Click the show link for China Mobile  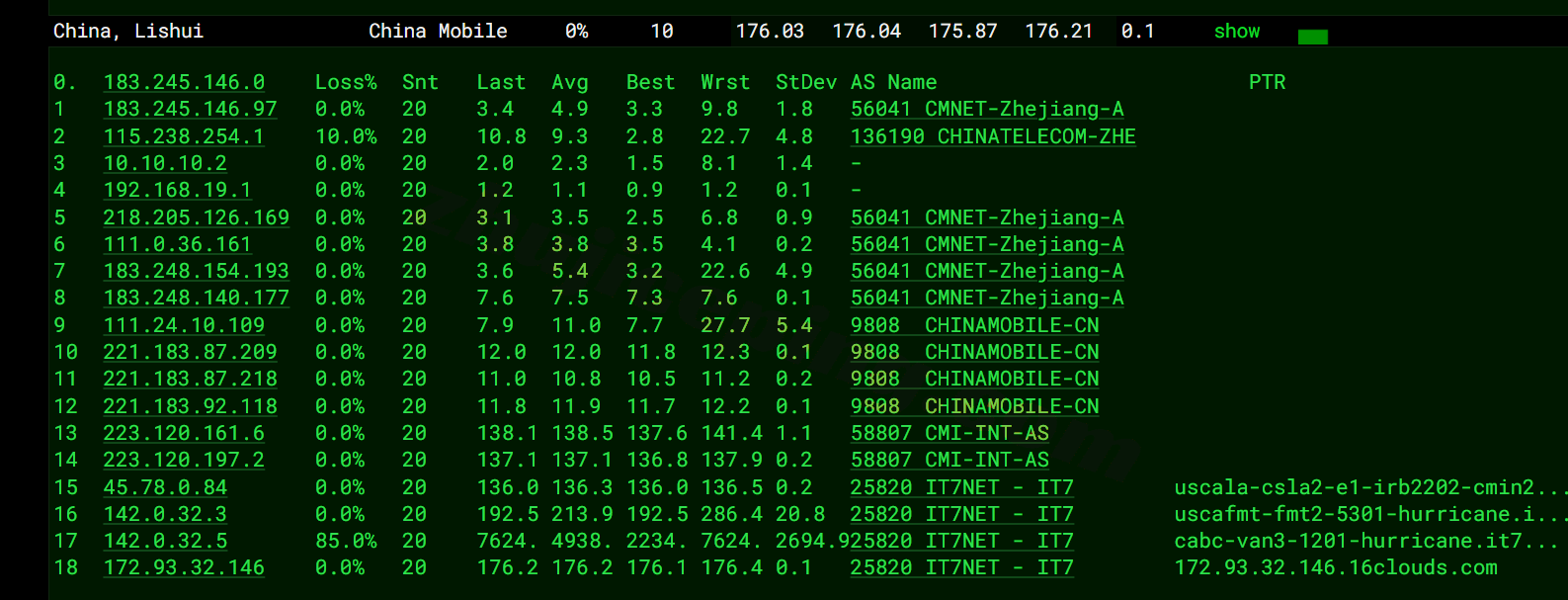1237,32
